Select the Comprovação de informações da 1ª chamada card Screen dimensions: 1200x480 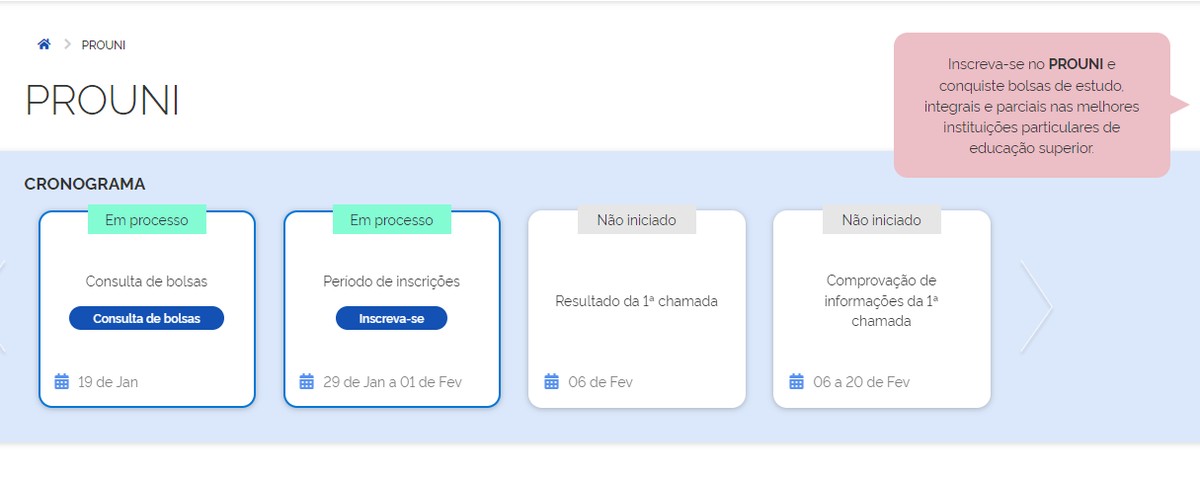click(882, 309)
